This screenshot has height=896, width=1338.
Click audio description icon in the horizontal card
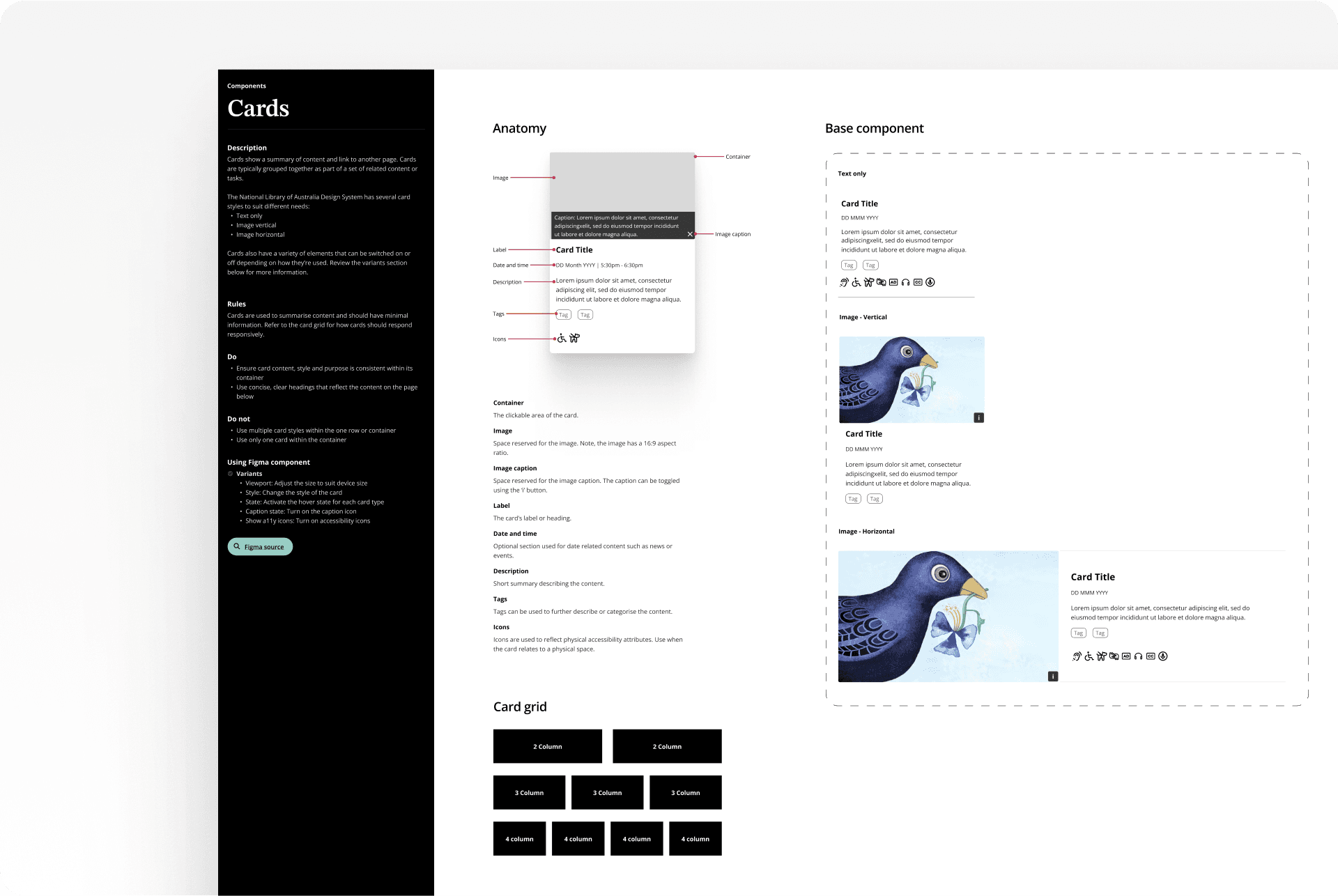point(1126,656)
